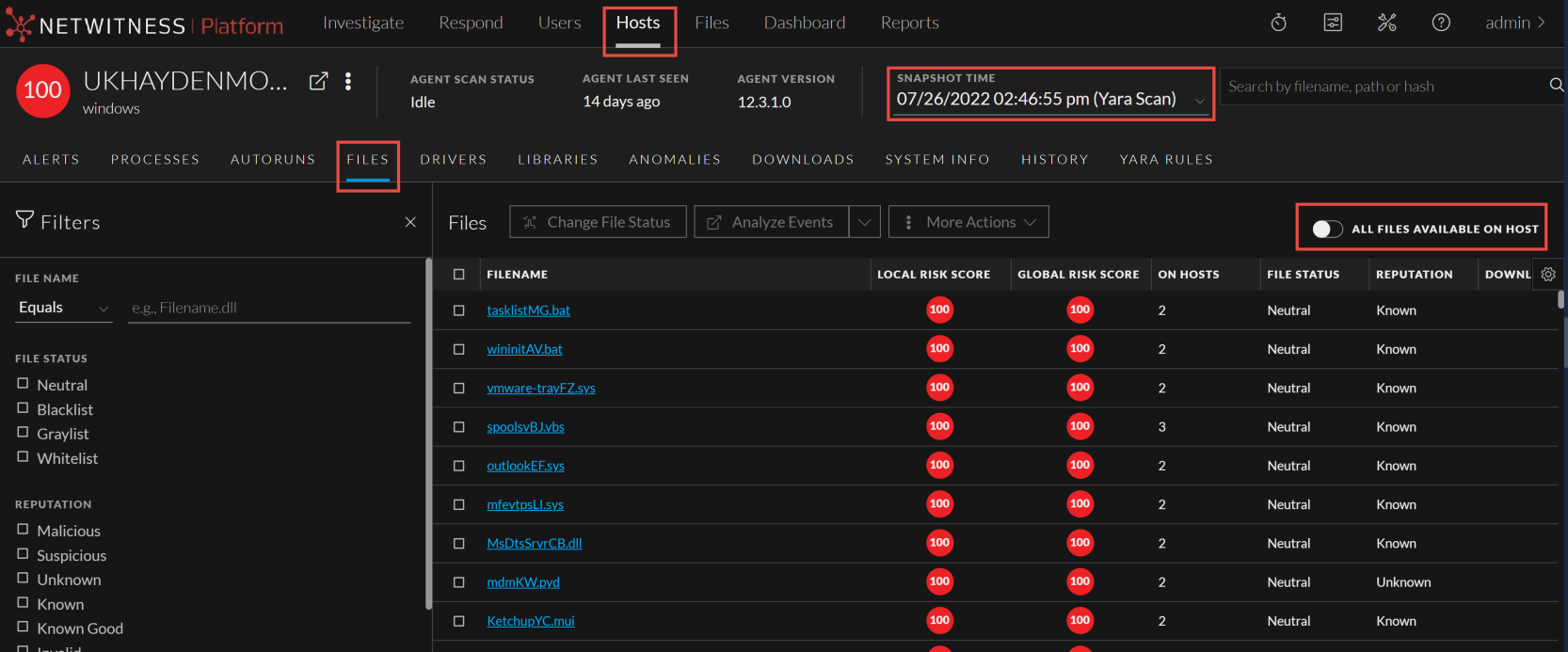The height and width of the screenshot is (652, 1568).
Task: Open the column settings gear icon
Action: tap(1548, 274)
